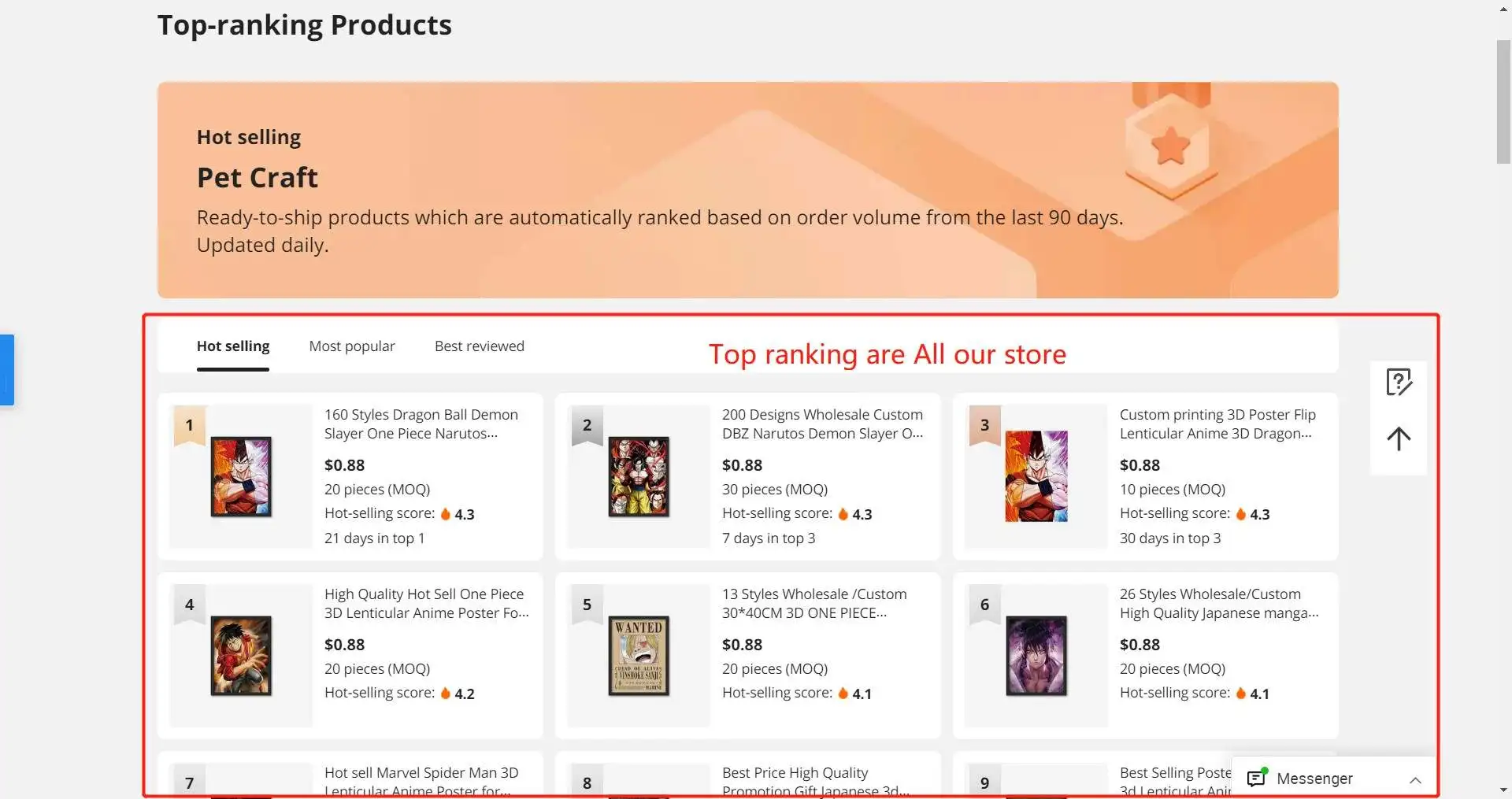
Task: Click the feedback question-mark icon
Action: [1399, 383]
